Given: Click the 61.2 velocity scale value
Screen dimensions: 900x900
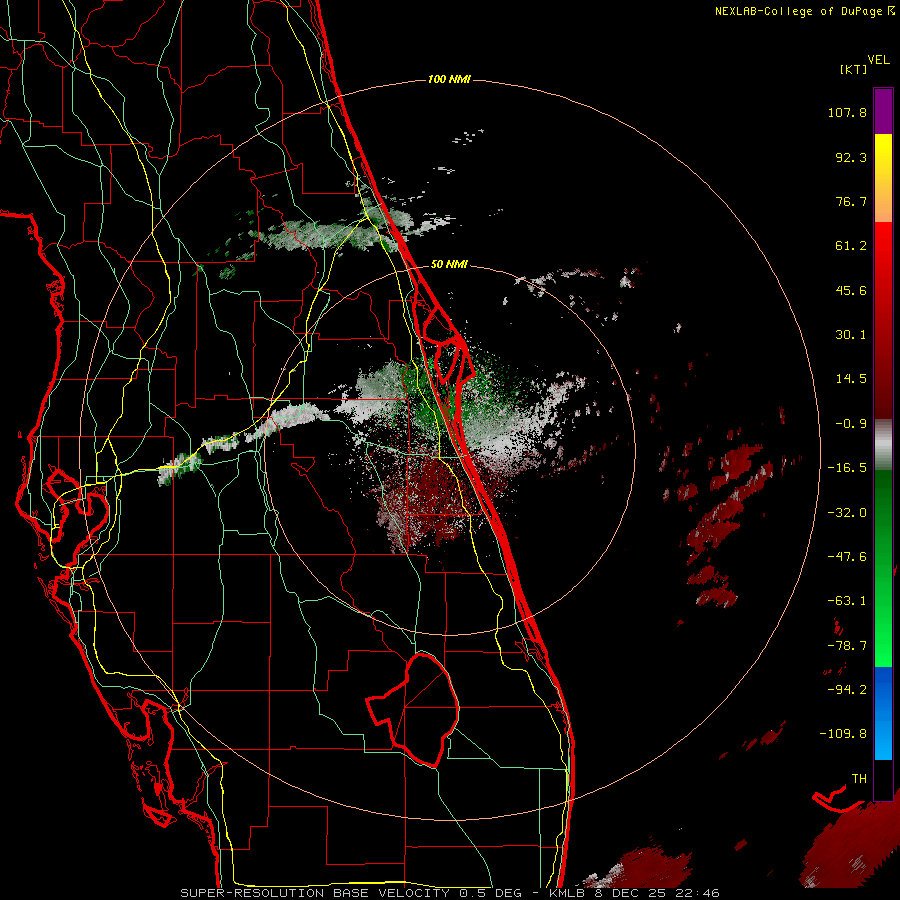Looking at the screenshot, I should coord(851,246).
